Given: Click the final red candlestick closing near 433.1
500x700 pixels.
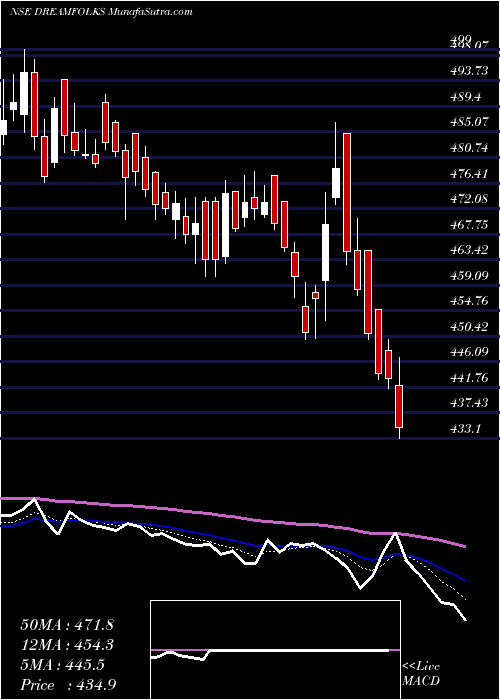Looking at the screenshot, I should [x=399, y=406].
